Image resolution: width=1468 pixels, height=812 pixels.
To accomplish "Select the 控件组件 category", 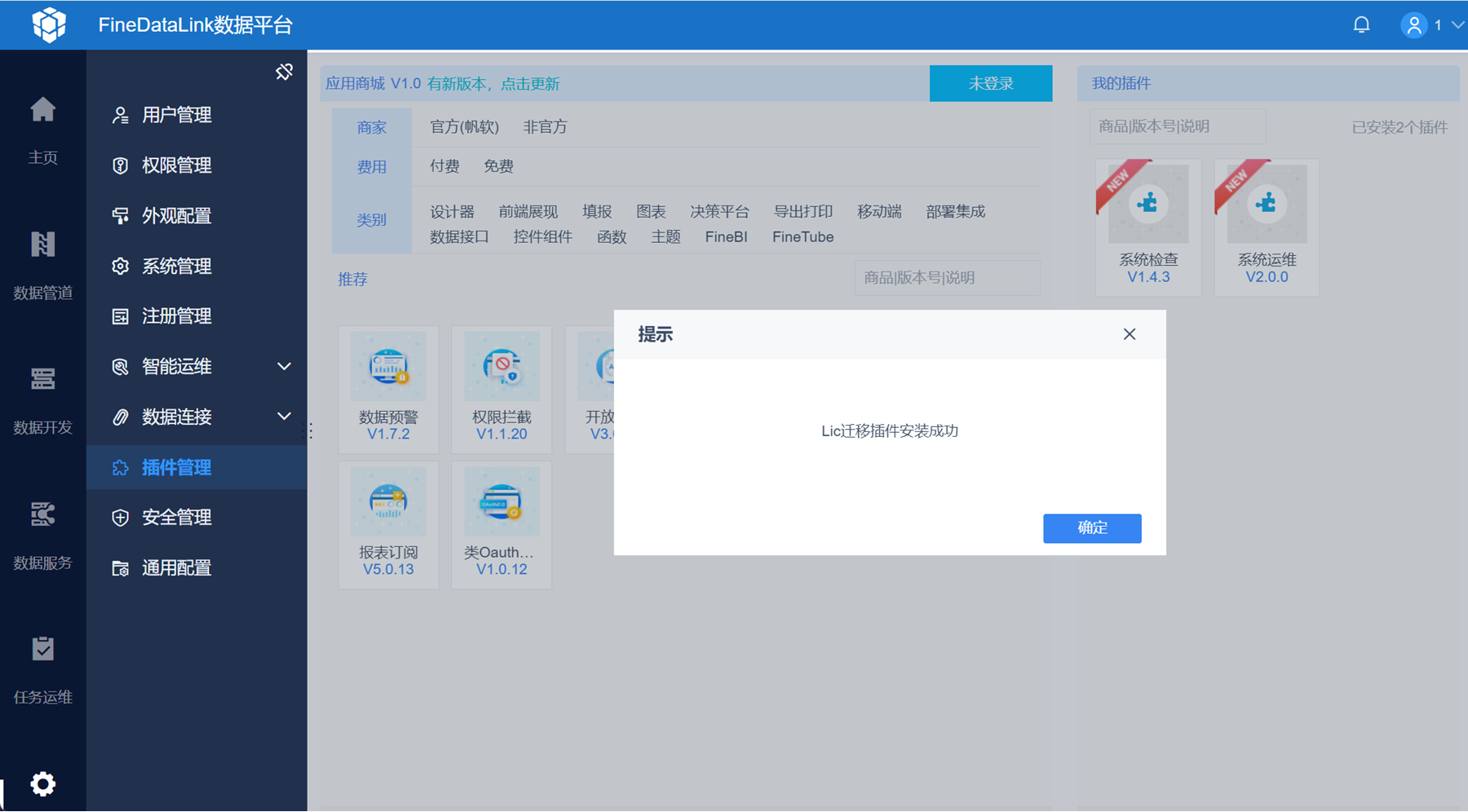I will click(x=543, y=237).
